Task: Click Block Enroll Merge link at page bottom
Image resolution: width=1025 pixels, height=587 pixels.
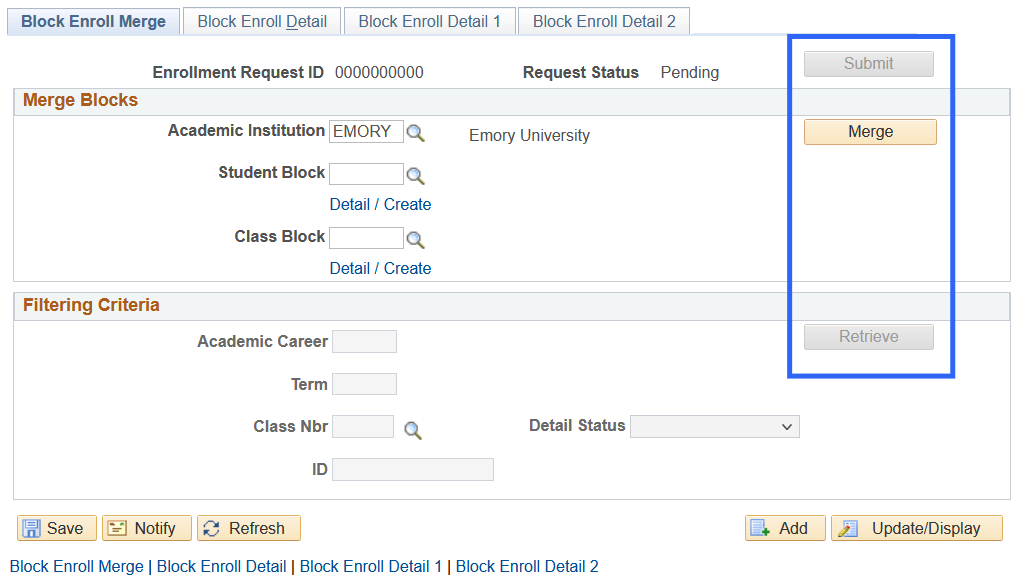Action: [x=76, y=566]
